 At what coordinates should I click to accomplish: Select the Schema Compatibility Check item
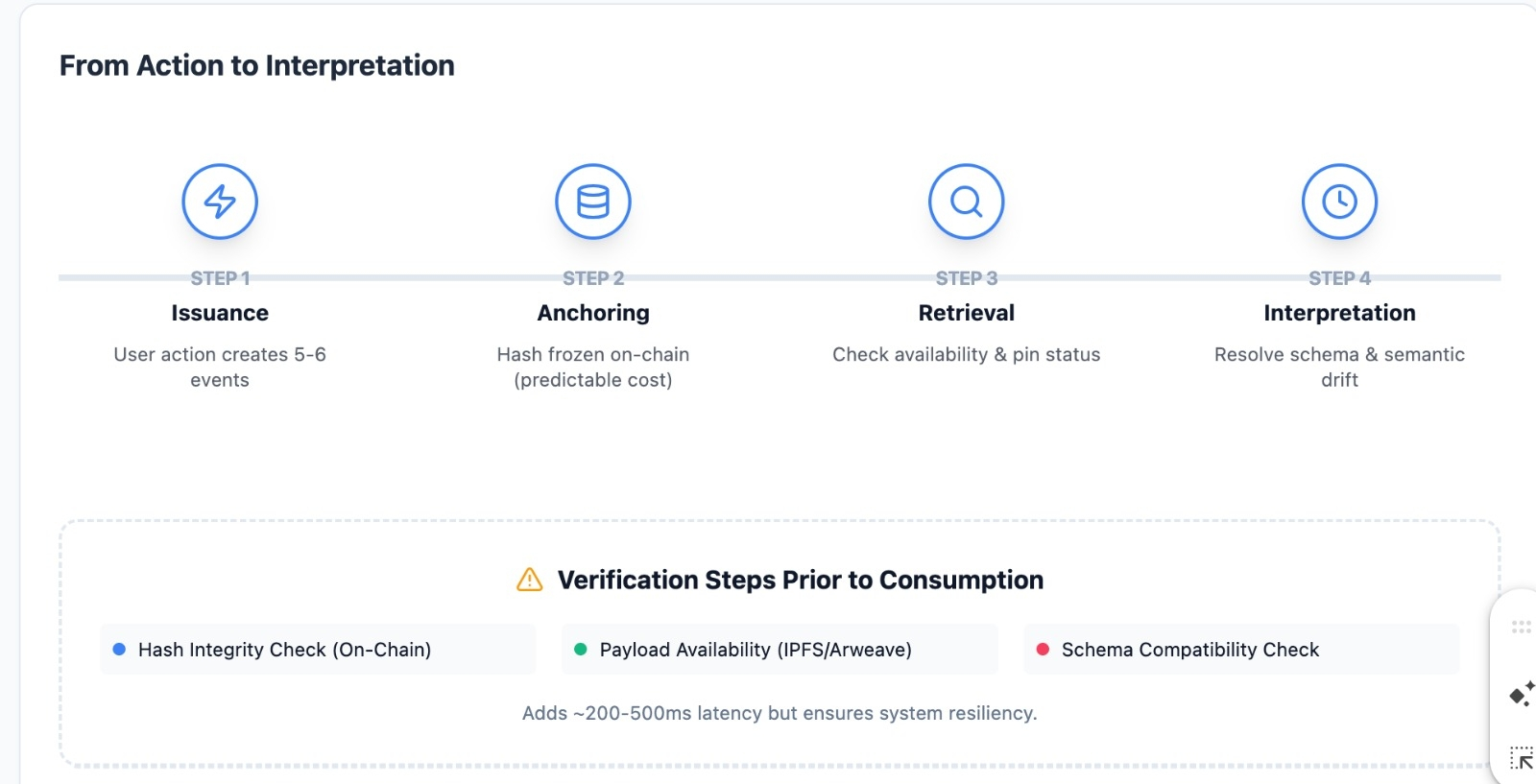pyautogui.click(x=1190, y=650)
